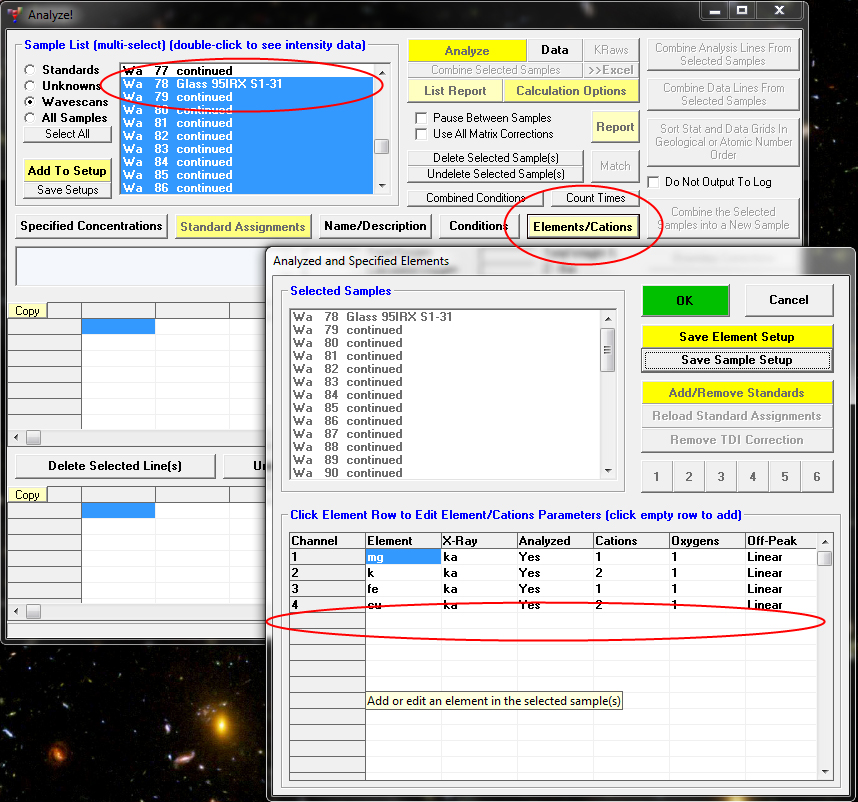Cancel the Analyzed and Specified Elements dialog
The height and width of the screenshot is (802, 858).
tap(788, 300)
